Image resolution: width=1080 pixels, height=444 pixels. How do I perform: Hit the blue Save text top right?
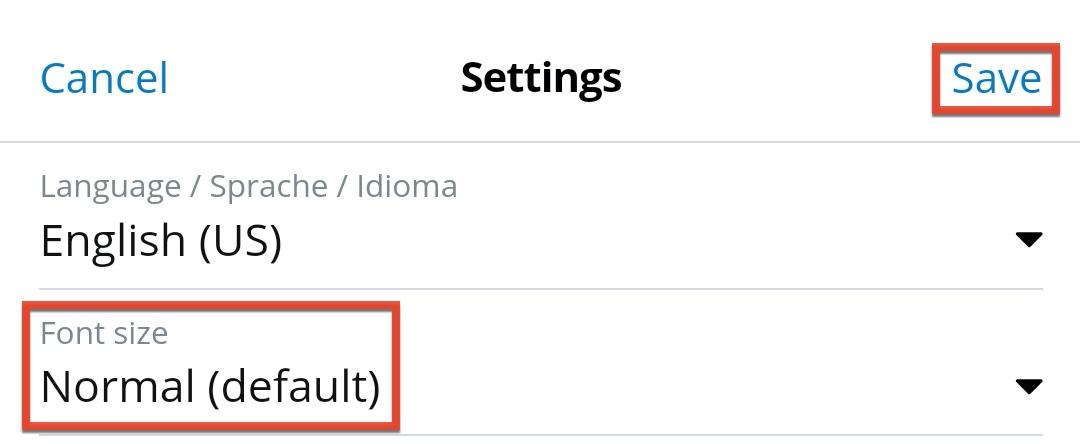995,78
